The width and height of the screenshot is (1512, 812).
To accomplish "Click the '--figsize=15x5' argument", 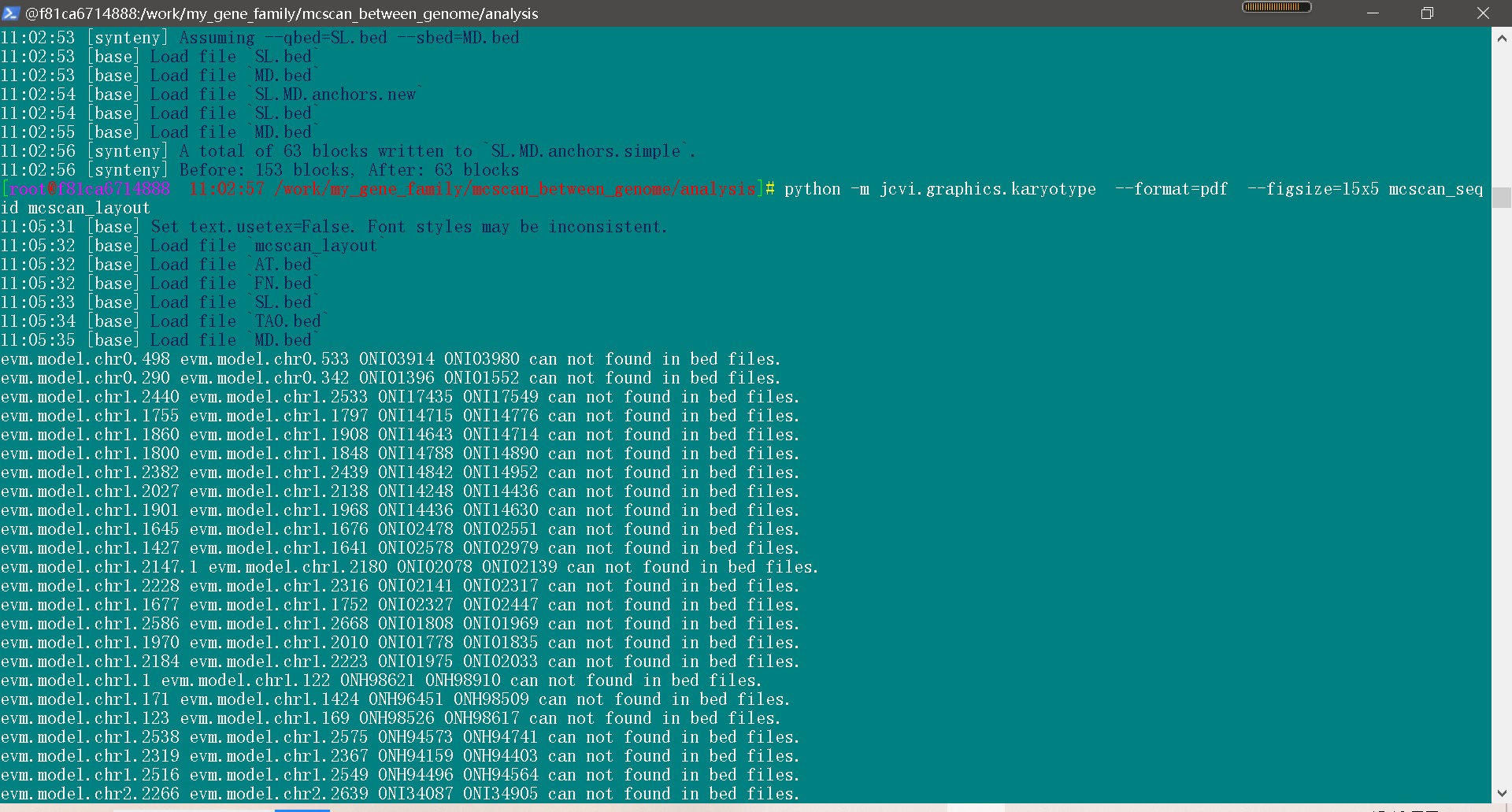I will 1313,189.
